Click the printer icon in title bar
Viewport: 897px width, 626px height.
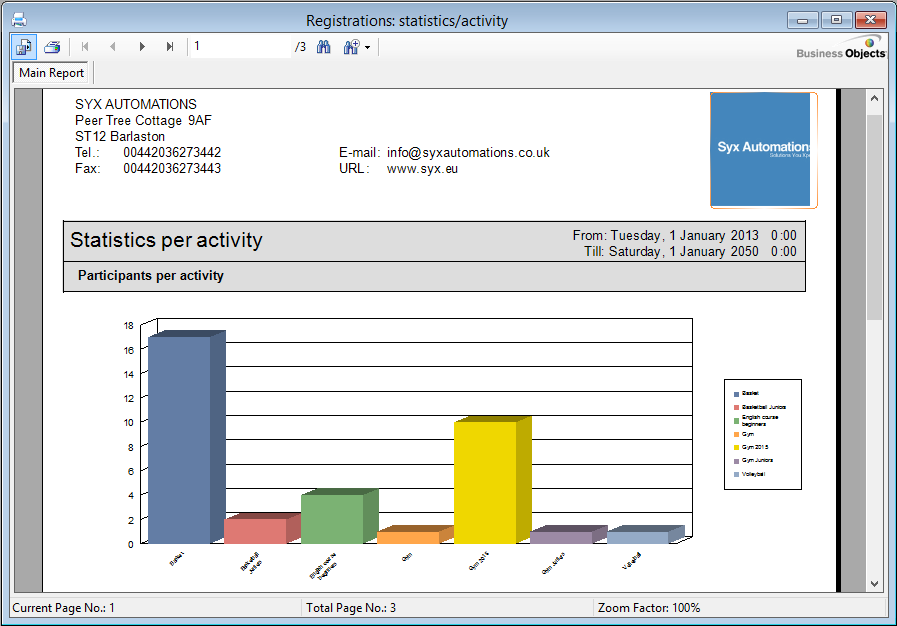click(18, 20)
